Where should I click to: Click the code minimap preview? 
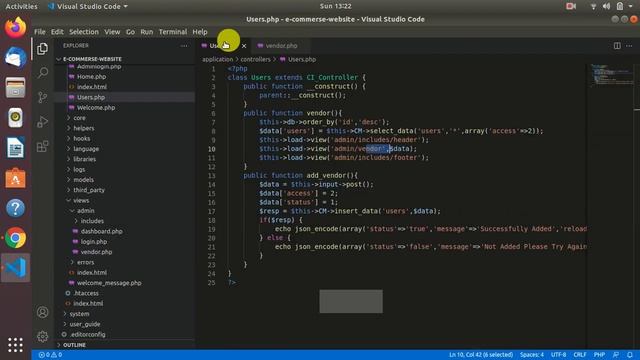611,75
